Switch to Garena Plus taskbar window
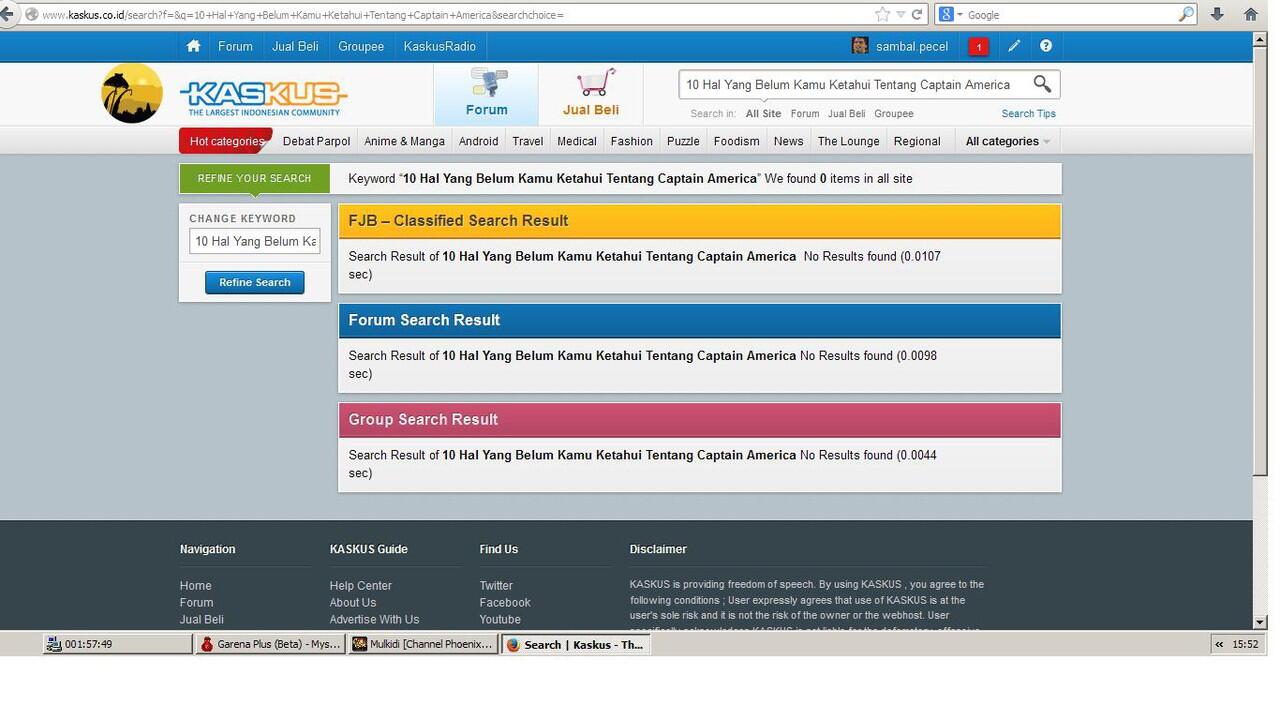The image size is (1280, 720). coord(270,644)
